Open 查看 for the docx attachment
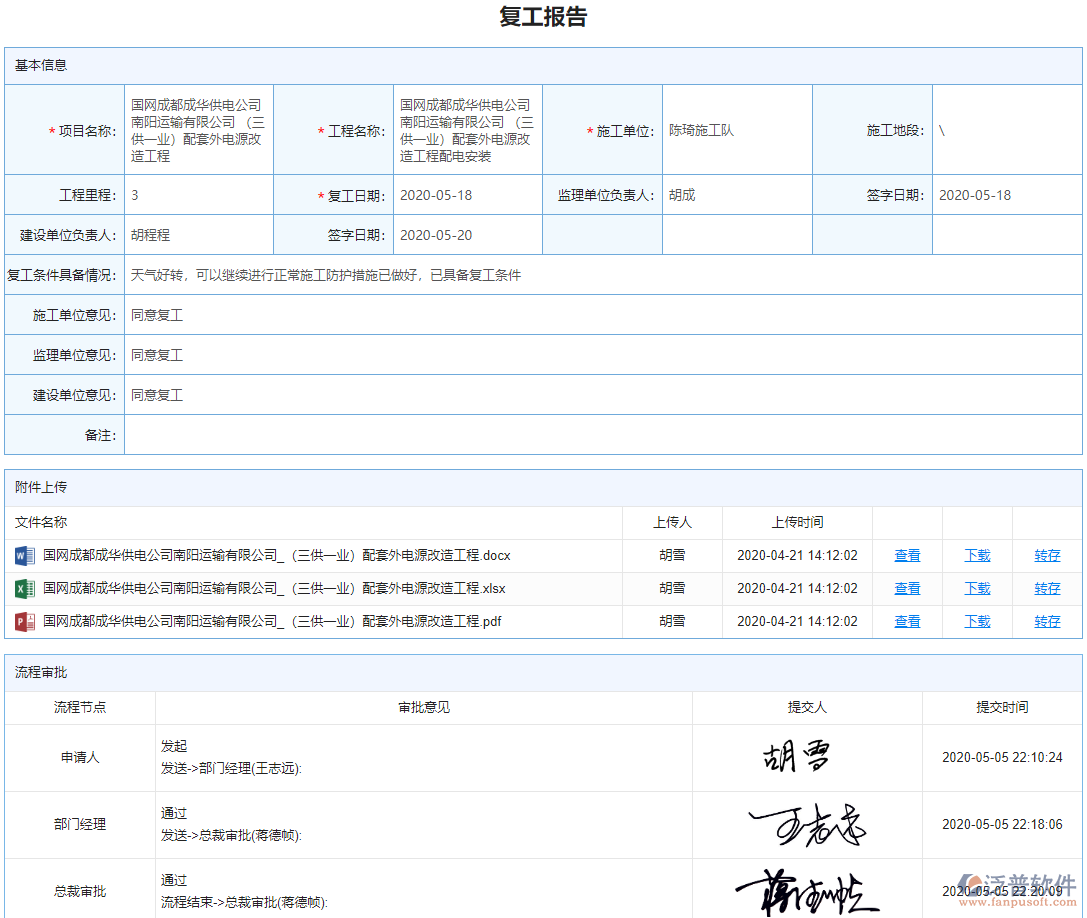Image resolution: width=1087 pixels, height=918 pixels. click(906, 555)
